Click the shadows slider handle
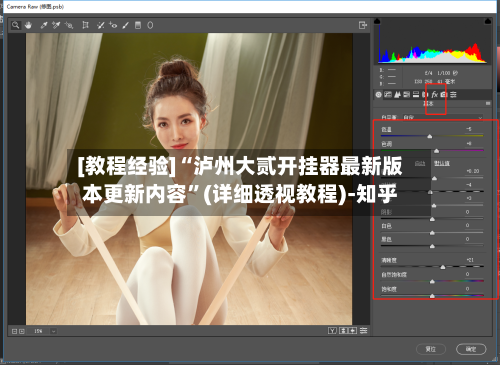The image size is (500, 365). [x=432, y=219]
